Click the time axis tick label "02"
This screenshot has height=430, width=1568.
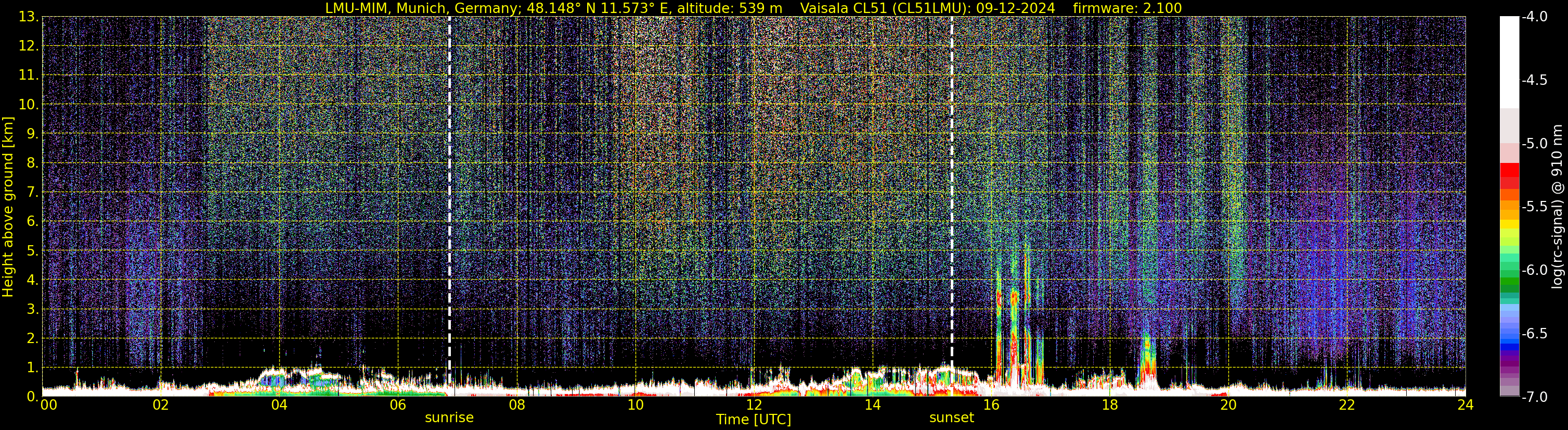click(x=160, y=405)
